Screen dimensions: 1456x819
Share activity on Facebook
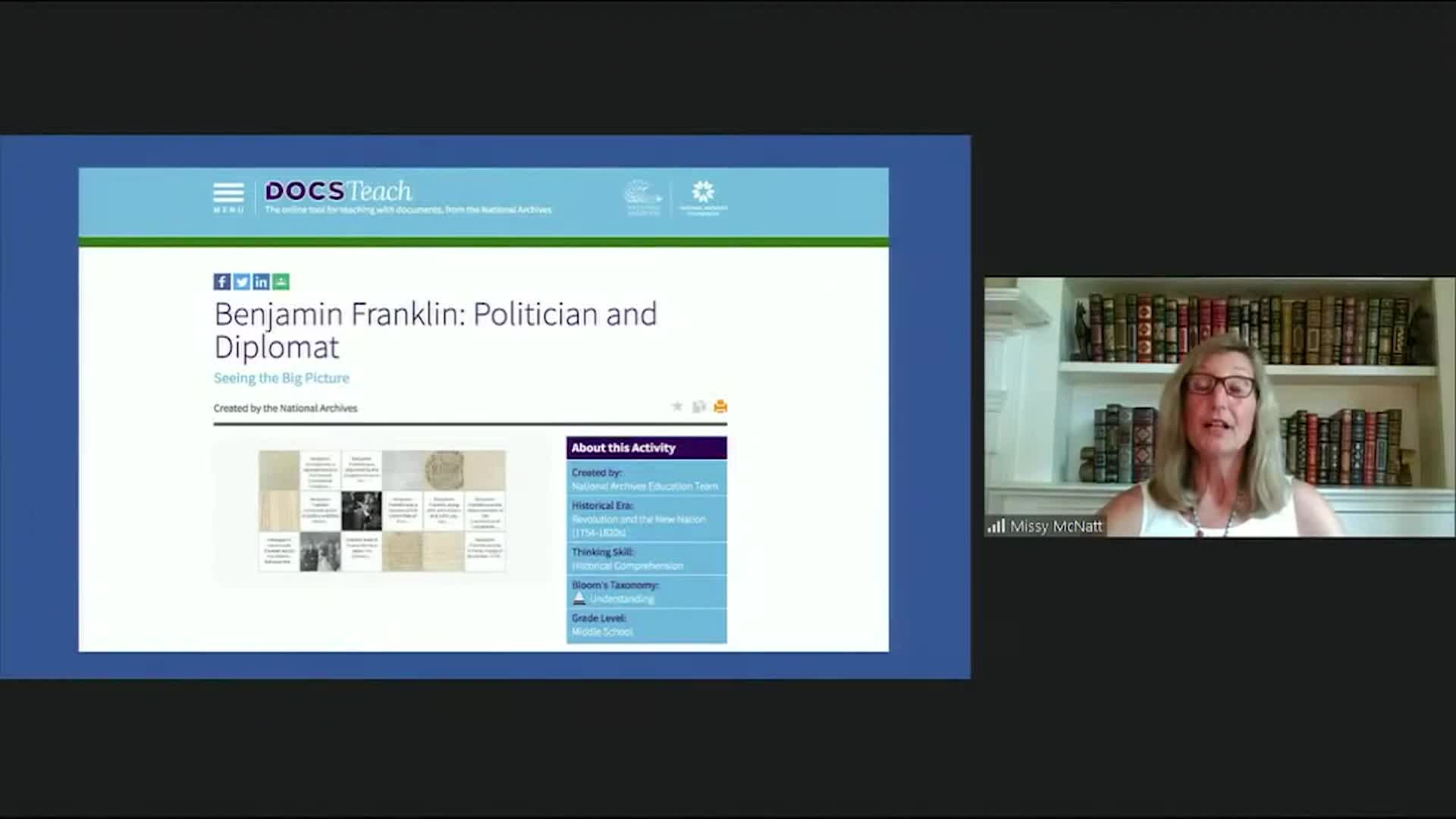point(221,282)
